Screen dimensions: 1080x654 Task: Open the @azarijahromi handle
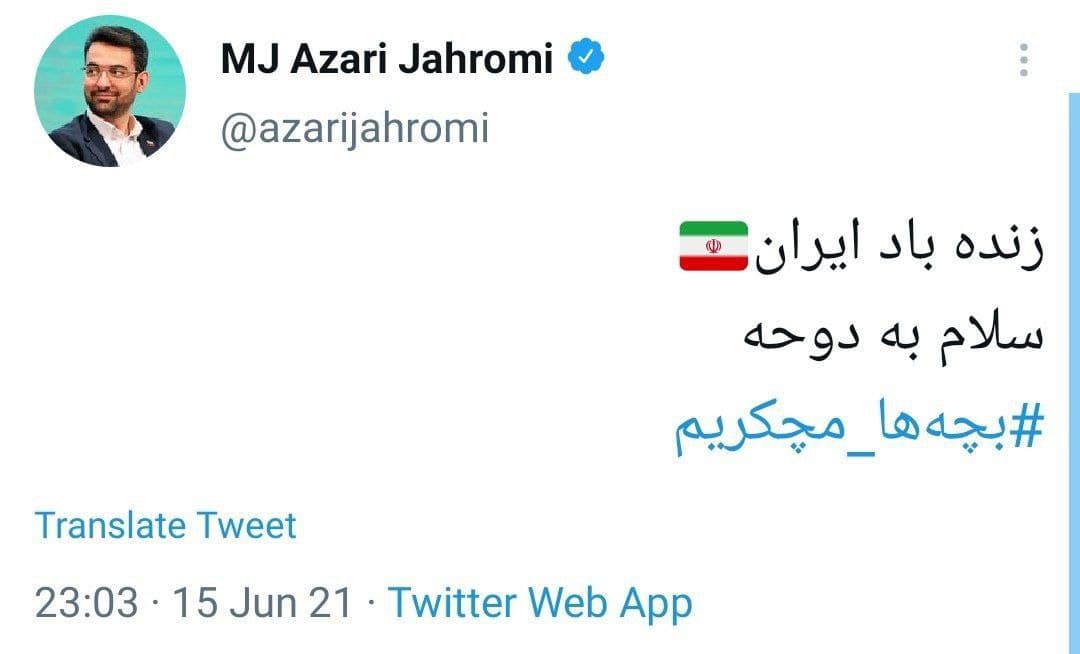click(354, 128)
